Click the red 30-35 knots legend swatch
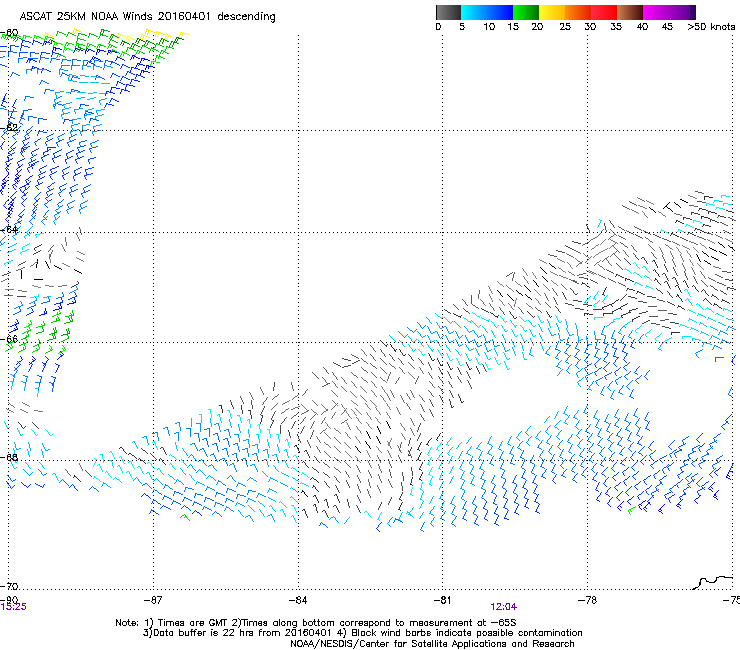The width and height of the screenshot is (740, 650). [x=604, y=12]
